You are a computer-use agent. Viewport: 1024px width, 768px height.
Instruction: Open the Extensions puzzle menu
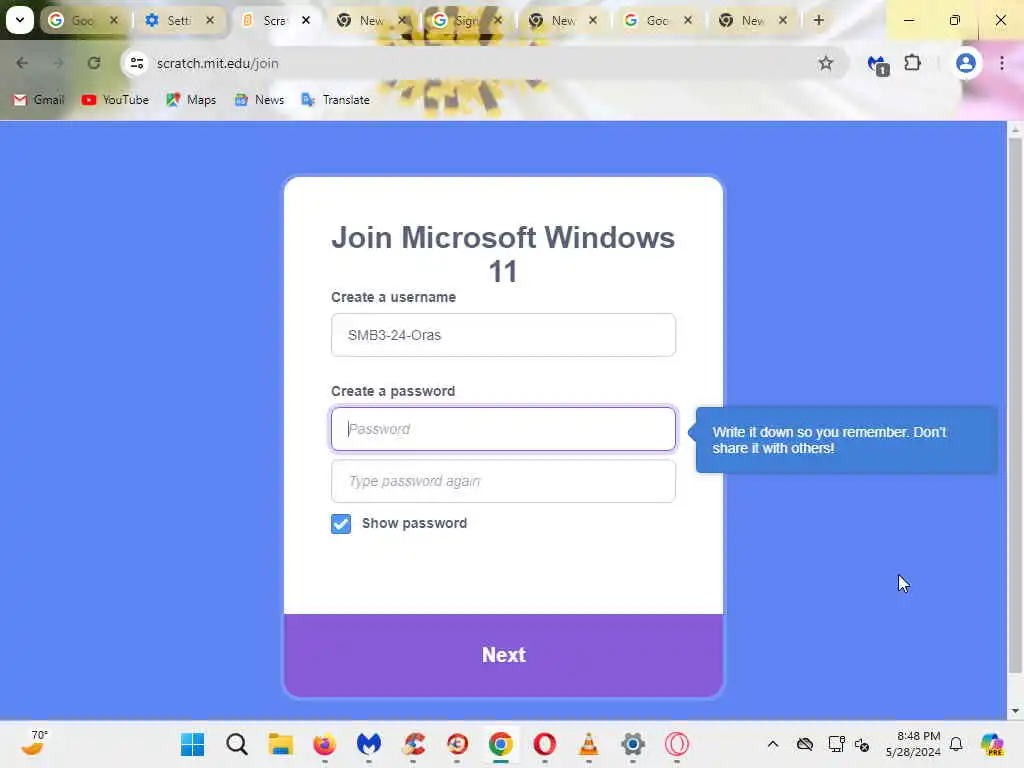pos(912,63)
